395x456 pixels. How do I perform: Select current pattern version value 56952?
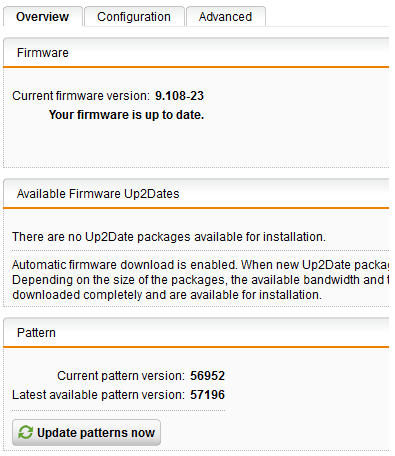[x=207, y=376]
